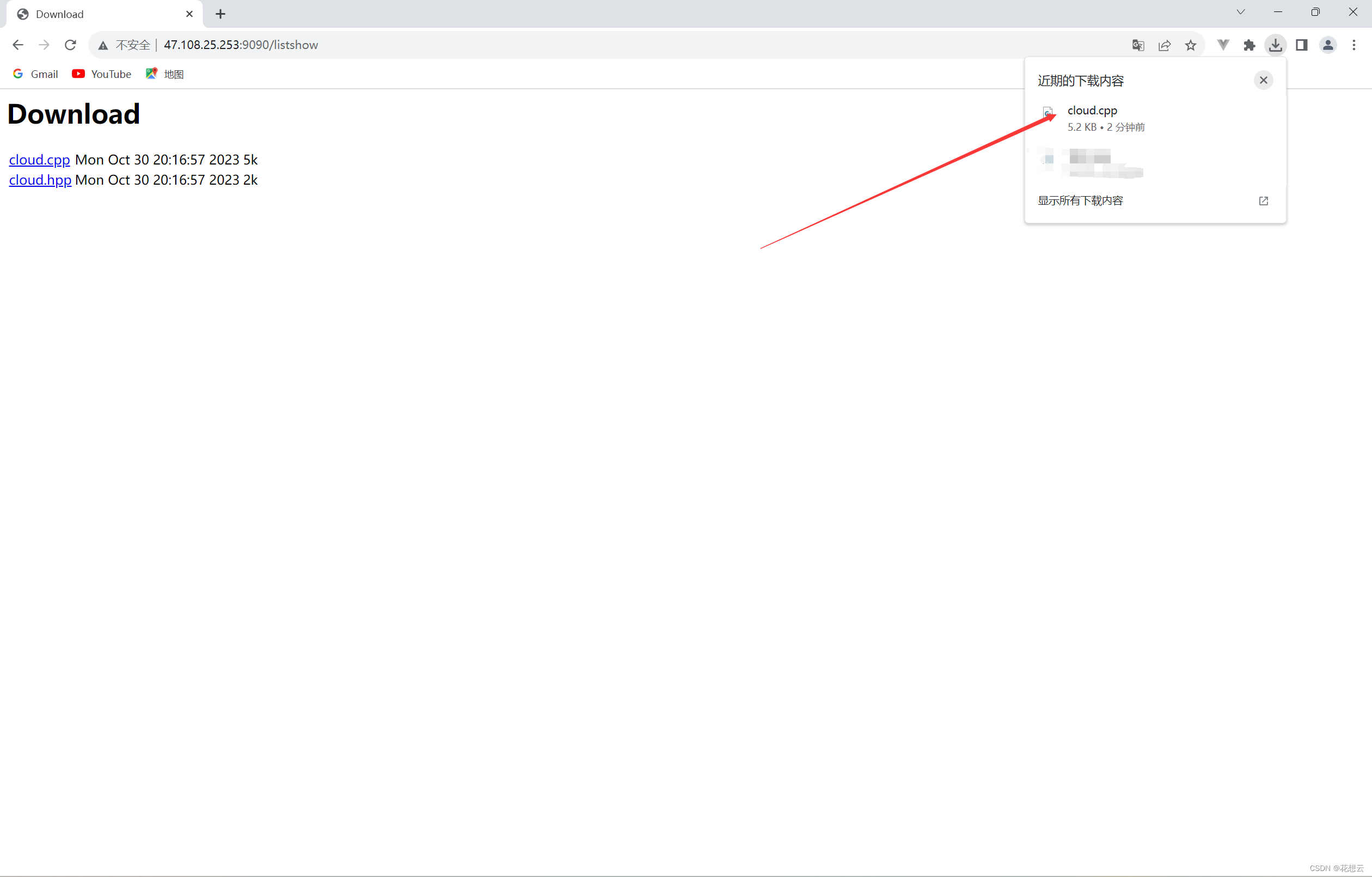Open the Google Translate page icon

[x=1138, y=45]
